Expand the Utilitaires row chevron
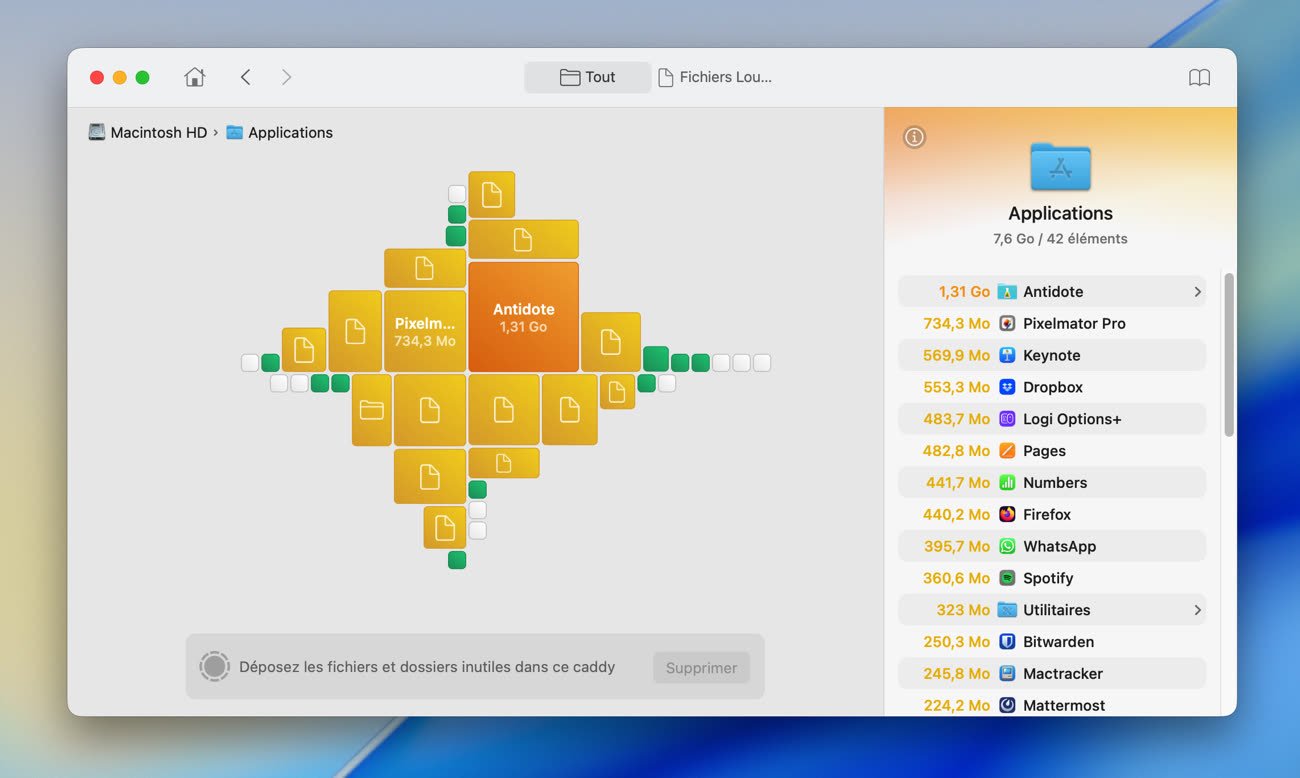Screen dimensions: 1300x778 click(1197, 610)
